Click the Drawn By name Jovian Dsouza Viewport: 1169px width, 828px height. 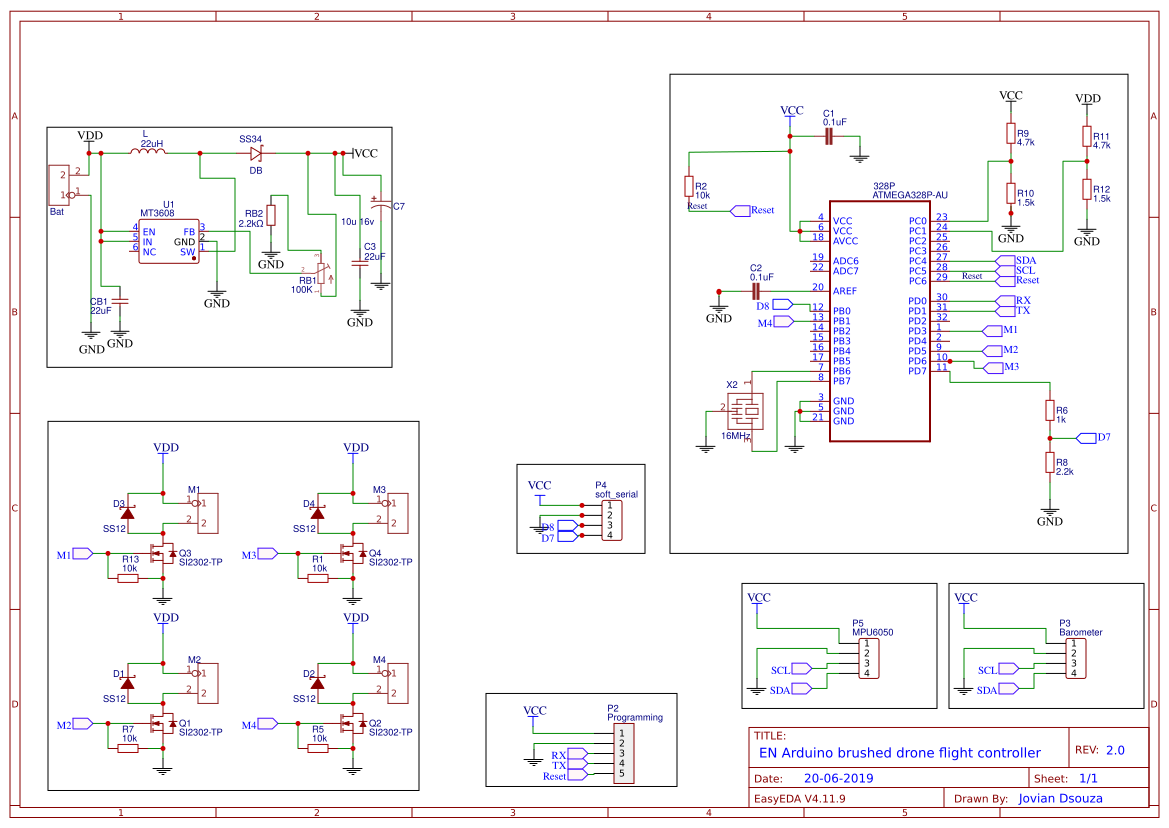1067,798
